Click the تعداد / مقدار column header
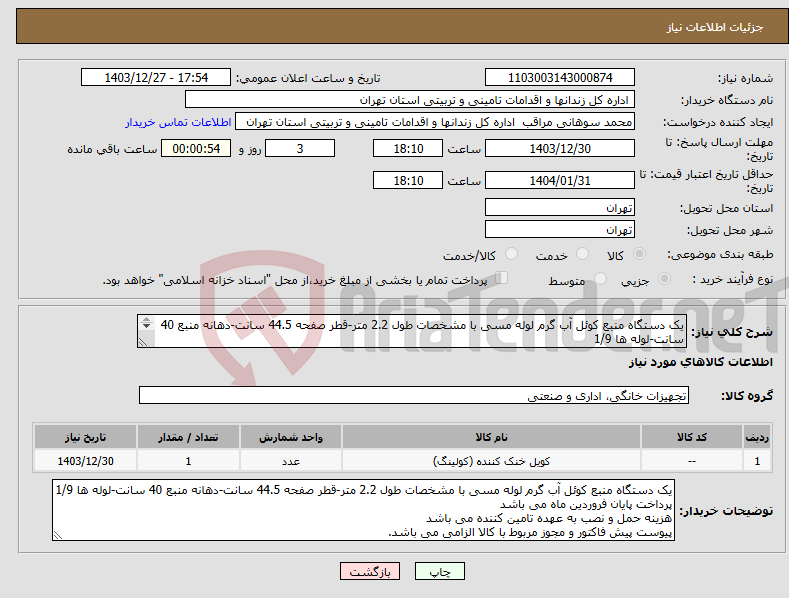This screenshot has height=598, width=789. [x=188, y=437]
